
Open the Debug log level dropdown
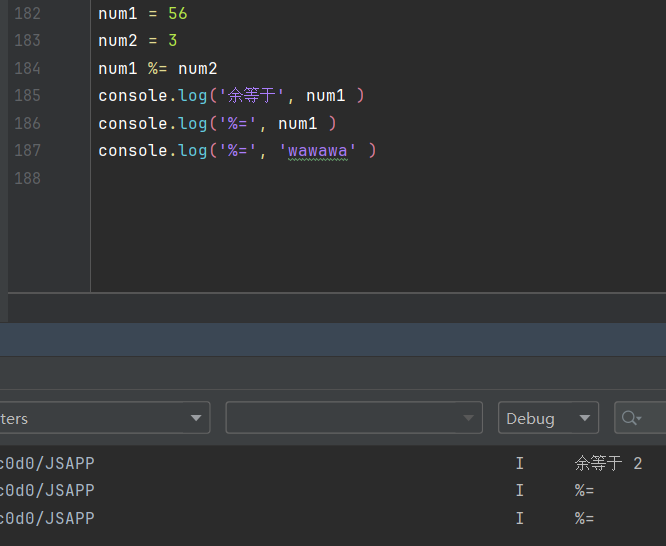pyautogui.click(x=548, y=418)
